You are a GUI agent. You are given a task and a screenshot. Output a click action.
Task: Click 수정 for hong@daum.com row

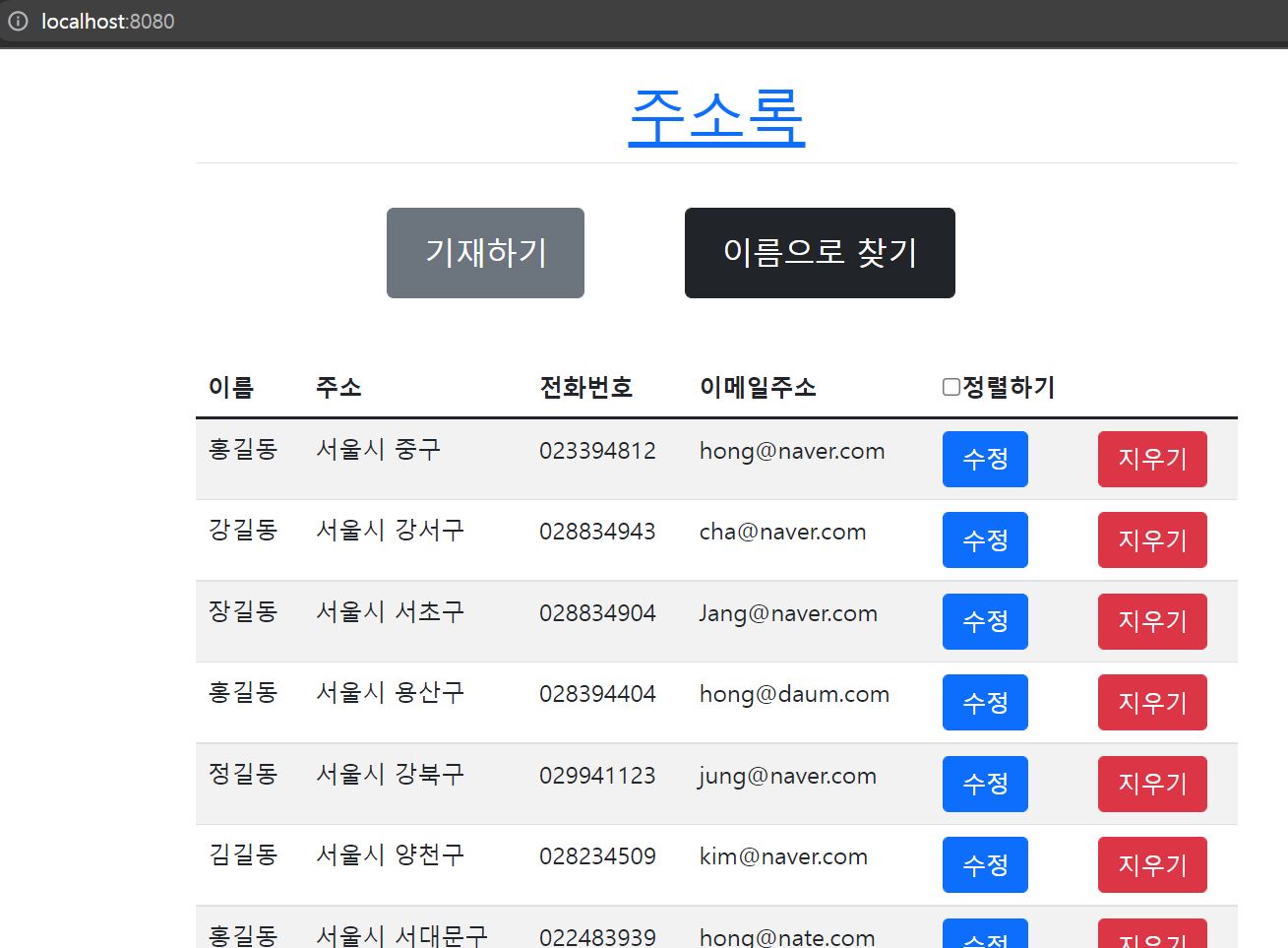tap(985, 703)
